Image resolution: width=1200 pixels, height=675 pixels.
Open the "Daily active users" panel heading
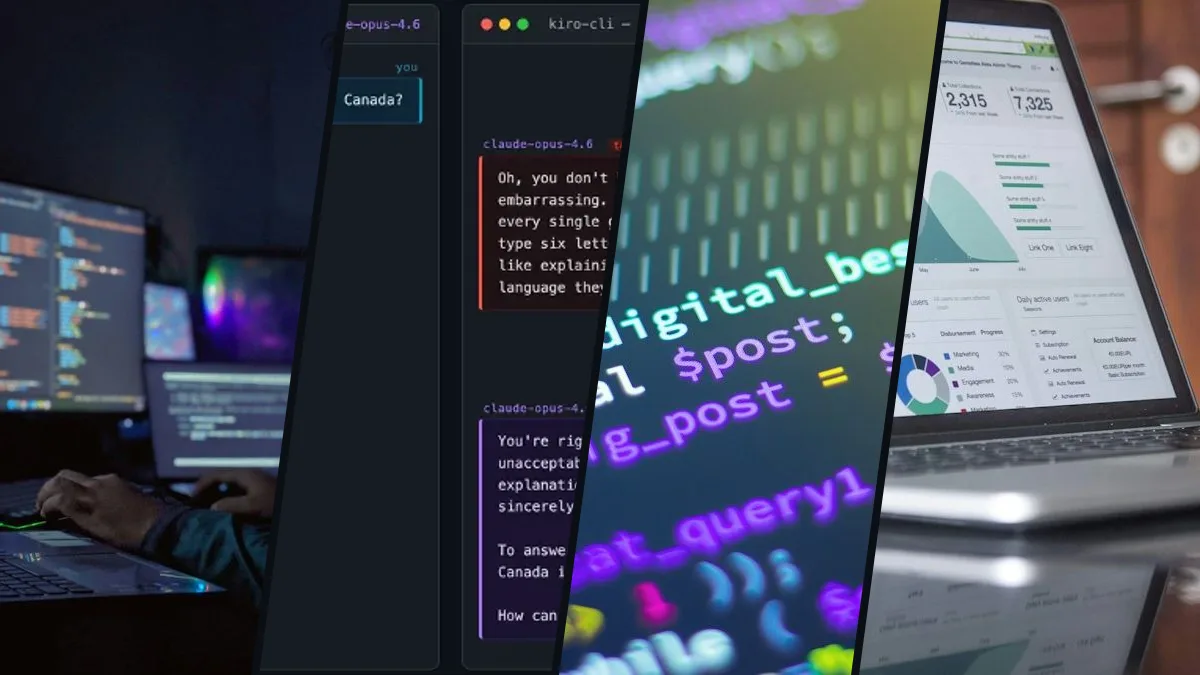click(x=1043, y=299)
